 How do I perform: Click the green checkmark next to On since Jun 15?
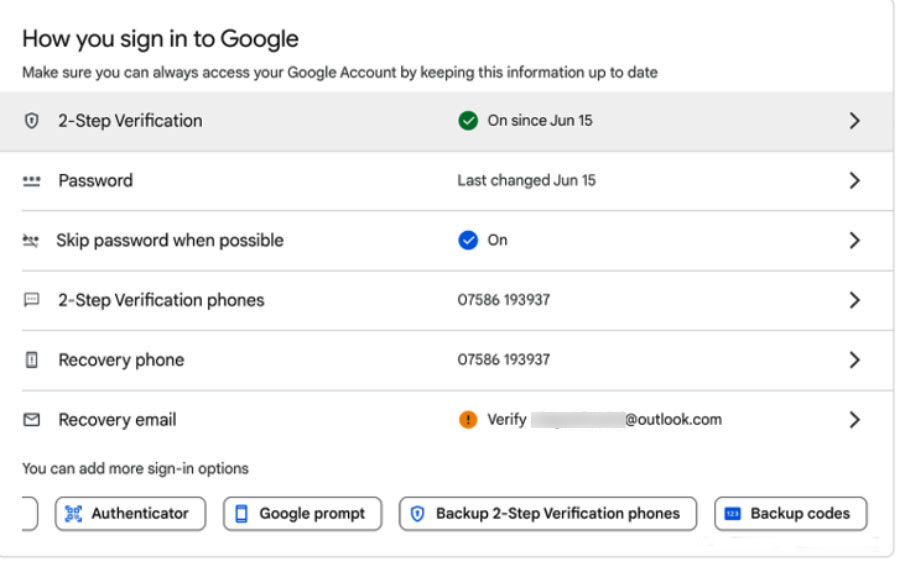point(468,121)
